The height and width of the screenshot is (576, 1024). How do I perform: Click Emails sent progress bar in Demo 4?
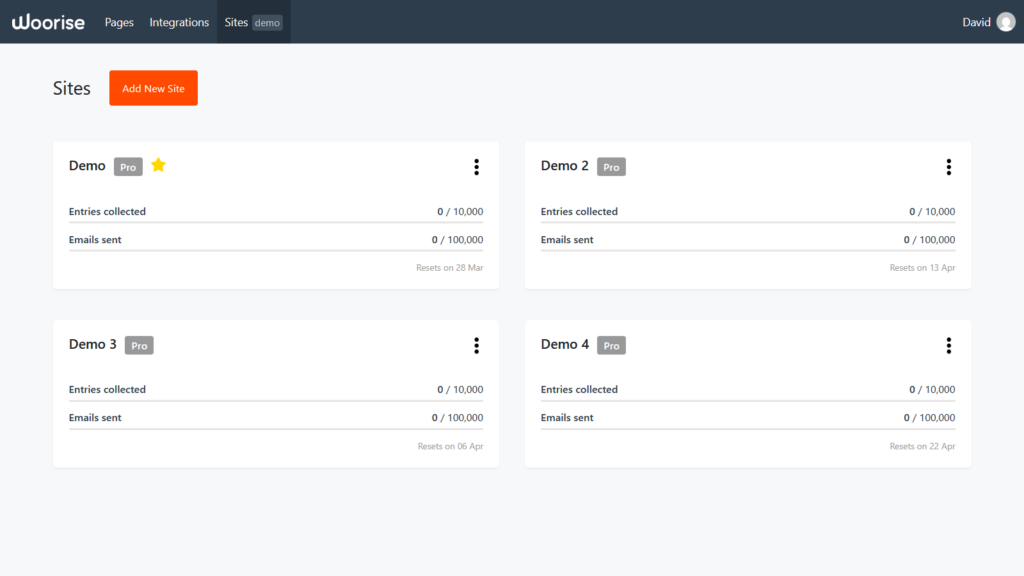pos(748,429)
